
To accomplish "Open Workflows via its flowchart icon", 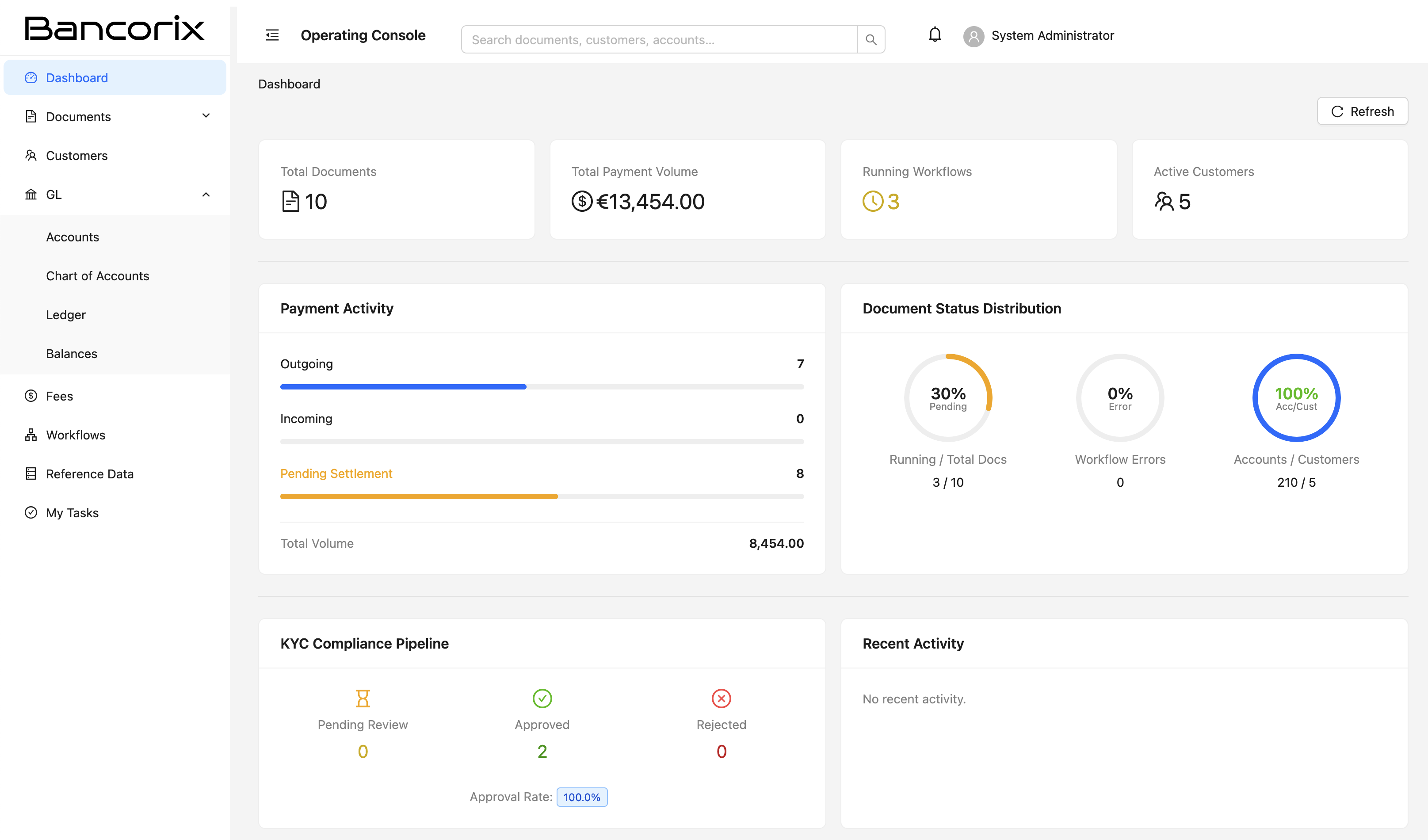I will [31, 435].
